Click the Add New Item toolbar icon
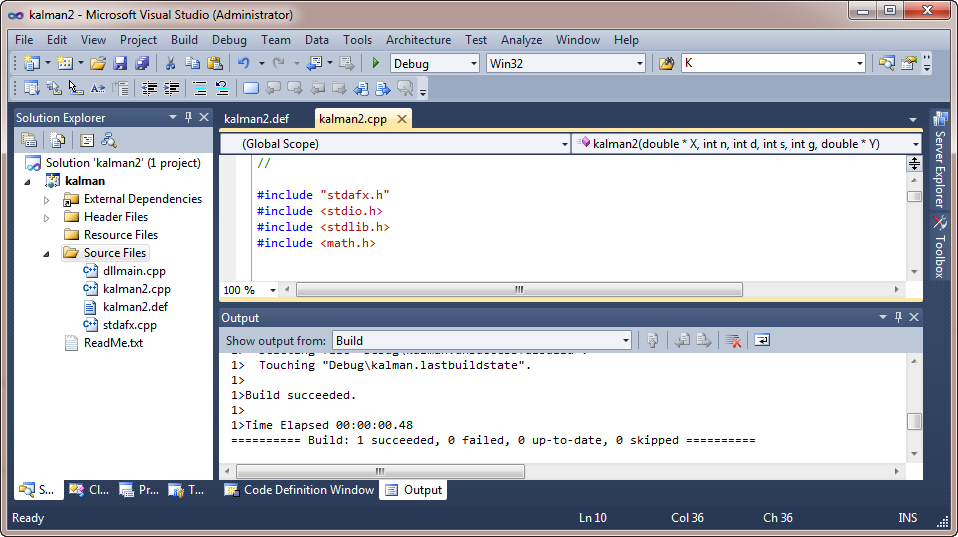Image resolution: width=958 pixels, height=537 pixels. pos(64,63)
